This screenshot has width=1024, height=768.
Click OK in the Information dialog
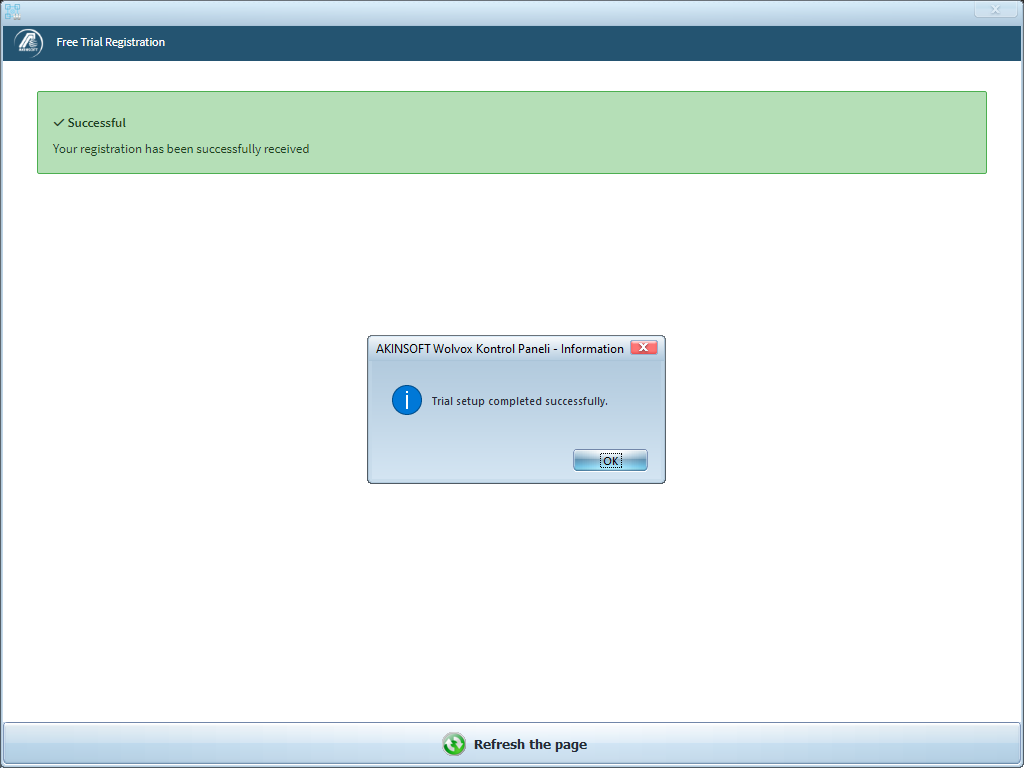610,460
